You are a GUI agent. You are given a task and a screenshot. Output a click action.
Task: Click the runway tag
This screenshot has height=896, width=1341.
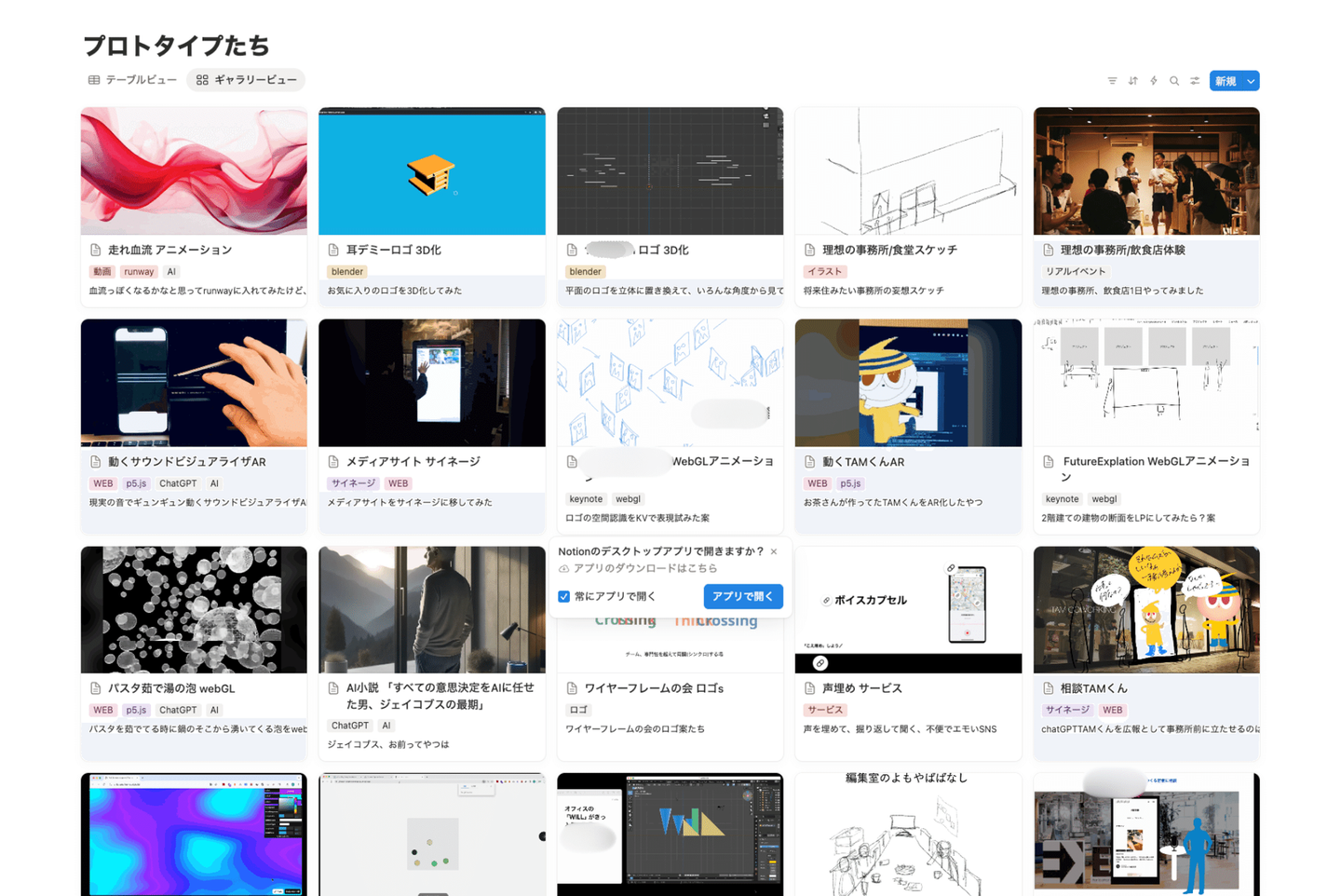pyautogui.click(x=139, y=272)
